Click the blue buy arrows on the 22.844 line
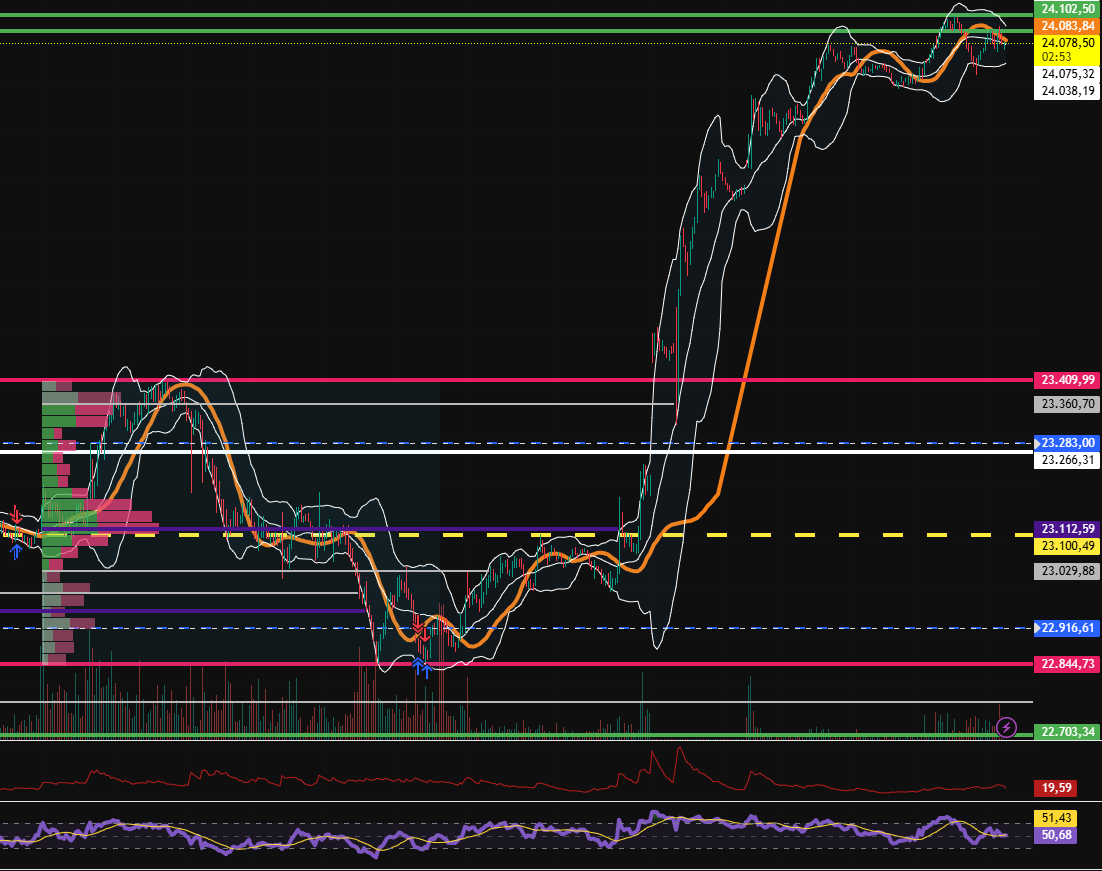Image resolution: width=1102 pixels, height=871 pixels. click(421, 664)
